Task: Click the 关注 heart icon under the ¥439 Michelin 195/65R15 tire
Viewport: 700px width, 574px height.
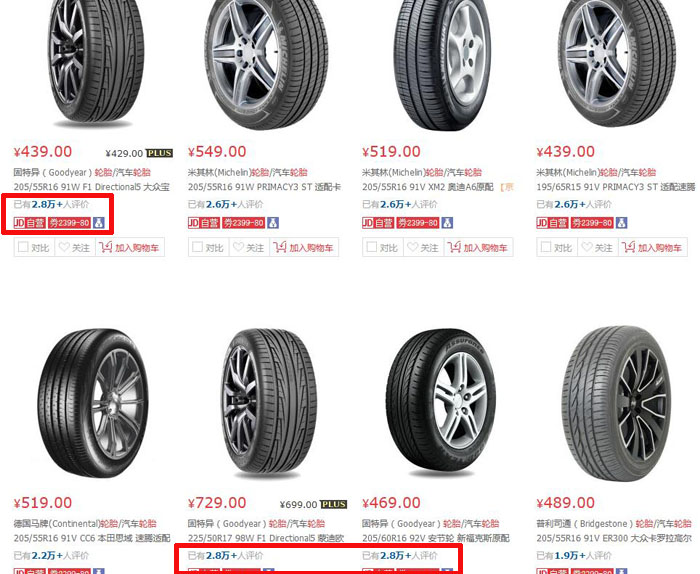Action: 587,247
